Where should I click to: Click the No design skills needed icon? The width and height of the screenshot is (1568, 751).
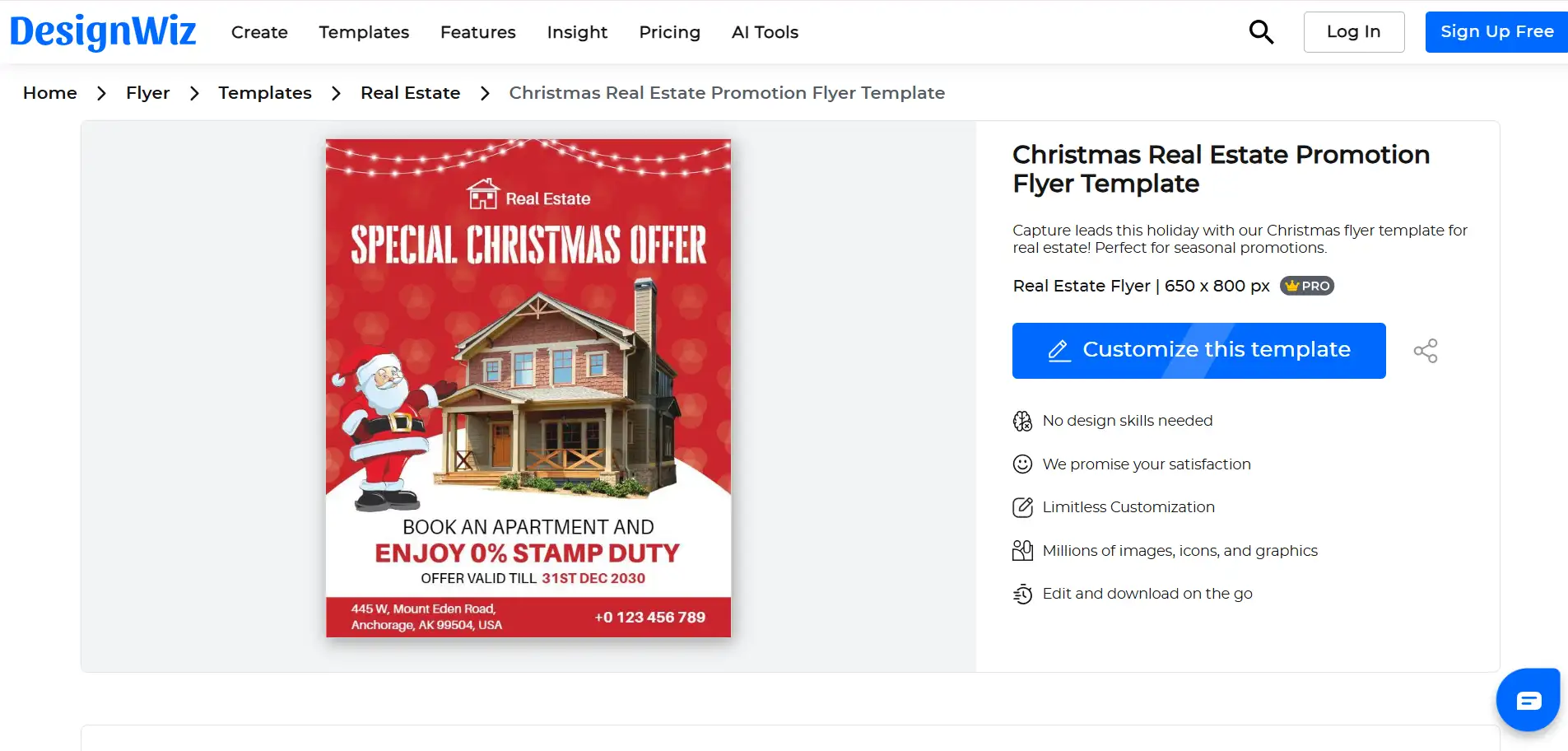click(x=1022, y=421)
